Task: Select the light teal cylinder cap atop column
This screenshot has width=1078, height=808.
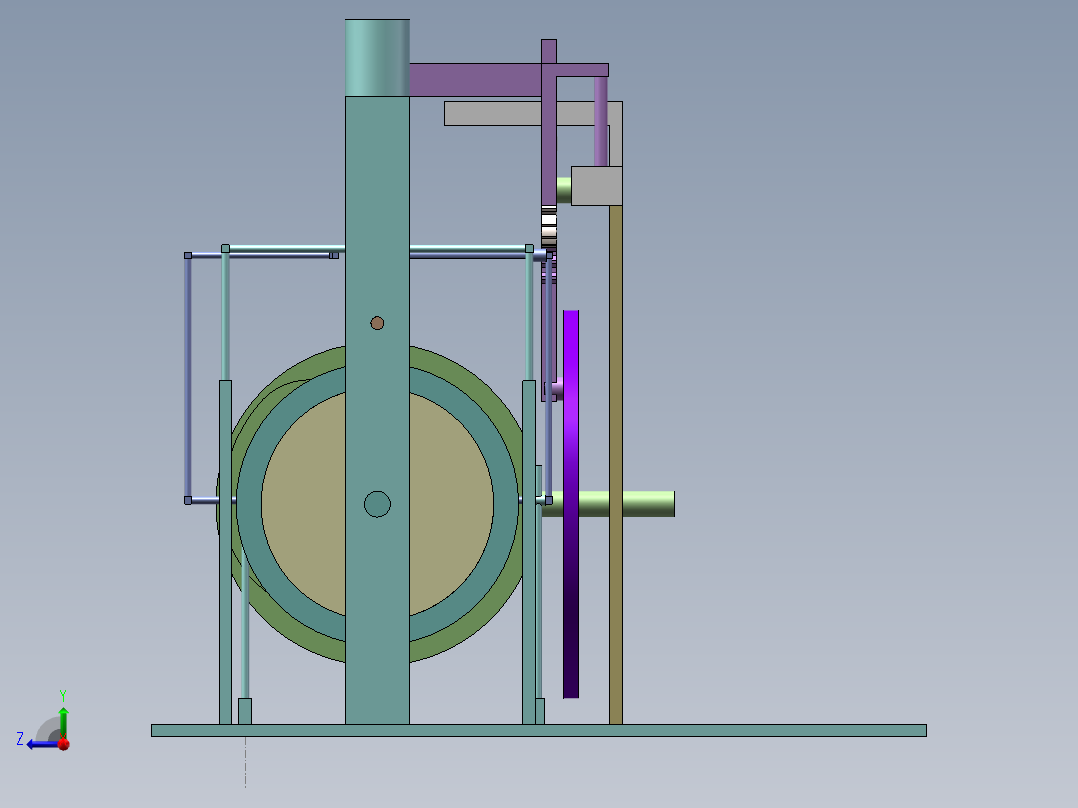Action: pyautogui.click(x=377, y=58)
